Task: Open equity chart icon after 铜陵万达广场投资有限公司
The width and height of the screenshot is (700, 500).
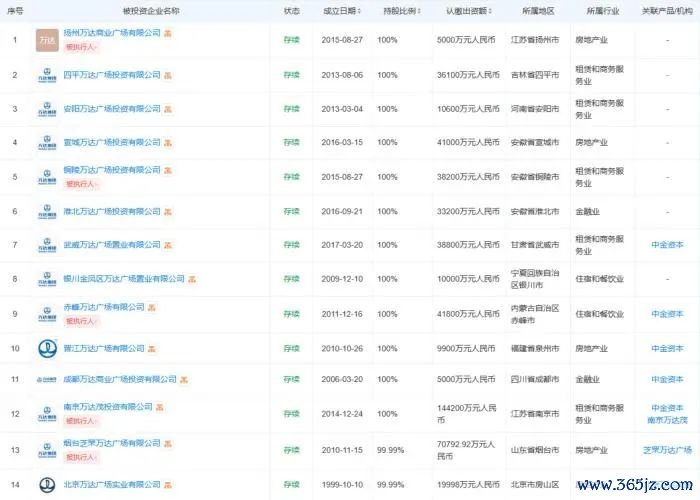Action: tap(168, 170)
